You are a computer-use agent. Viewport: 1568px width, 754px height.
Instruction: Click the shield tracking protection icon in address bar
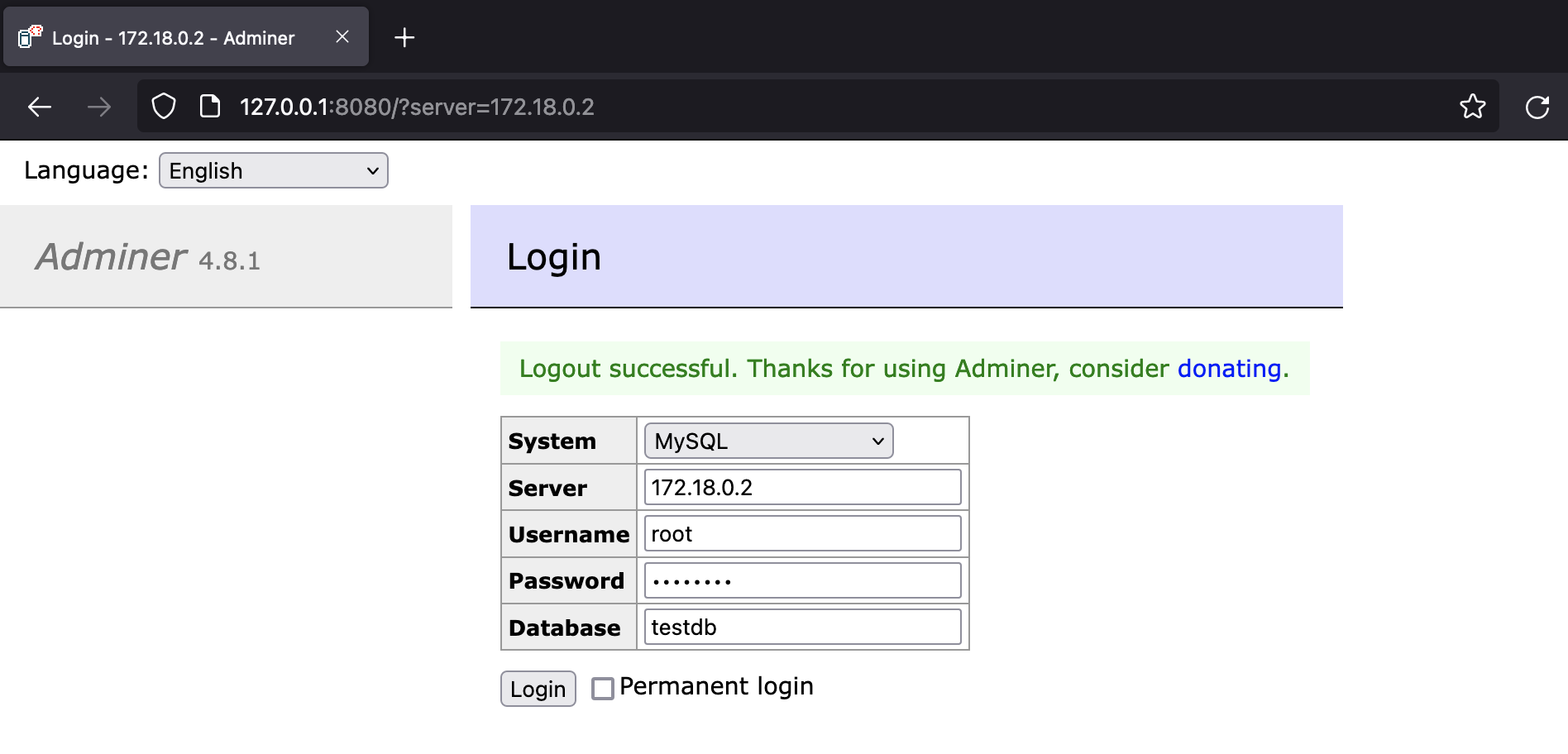(x=164, y=106)
